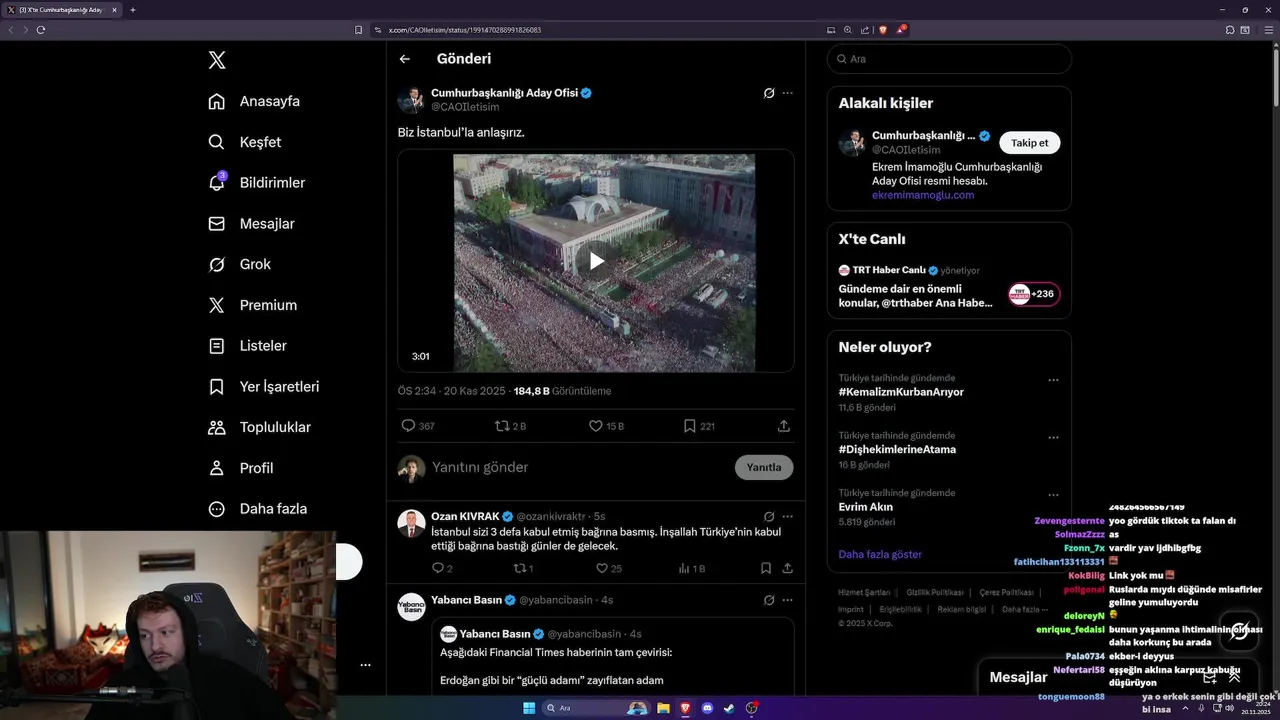Open the options for Evrim Akın trend
This screenshot has width=1280, height=720.
tap(1053, 494)
